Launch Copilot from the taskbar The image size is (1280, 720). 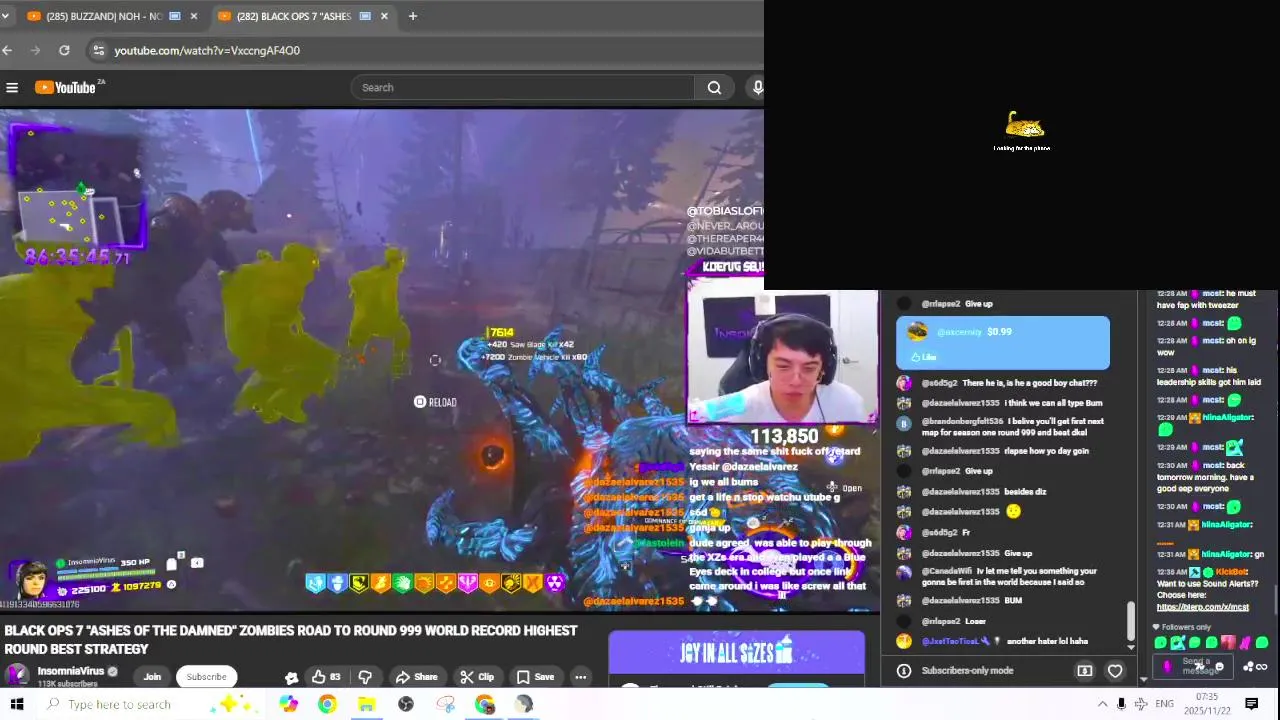tap(288, 704)
